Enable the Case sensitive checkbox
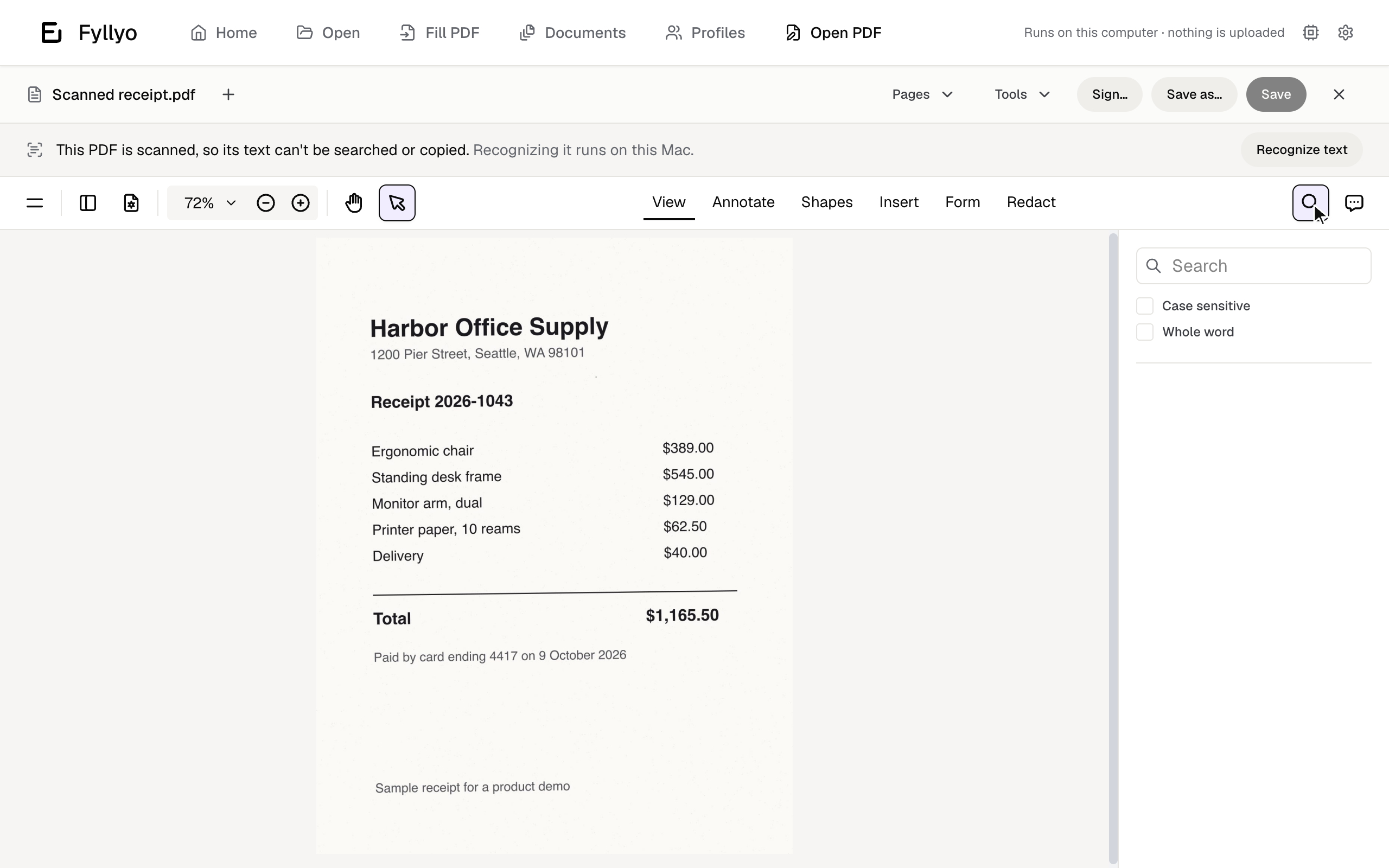1389x868 pixels. (1145, 306)
